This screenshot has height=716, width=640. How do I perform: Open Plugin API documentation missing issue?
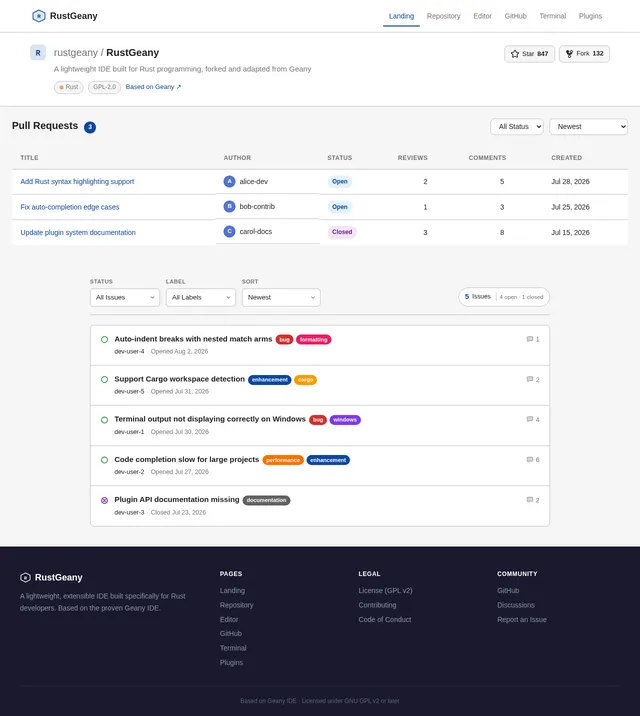(177, 500)
